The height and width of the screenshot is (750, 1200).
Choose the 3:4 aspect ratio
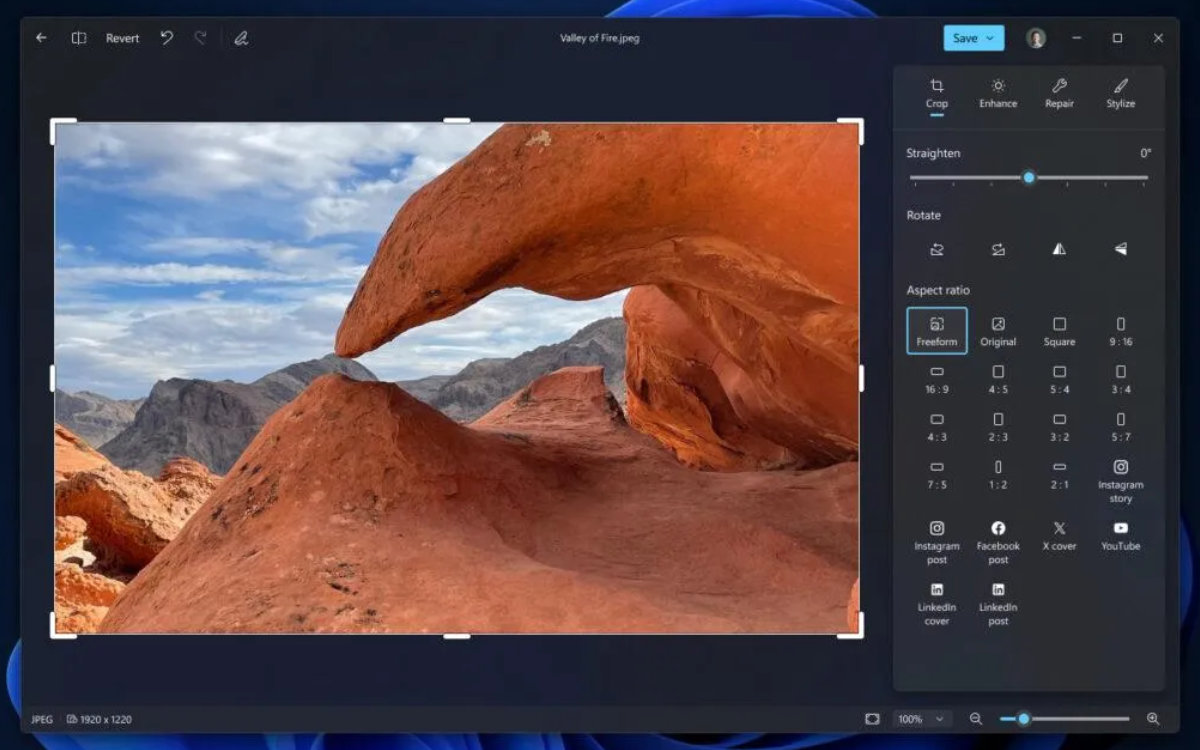(1120, 379)
